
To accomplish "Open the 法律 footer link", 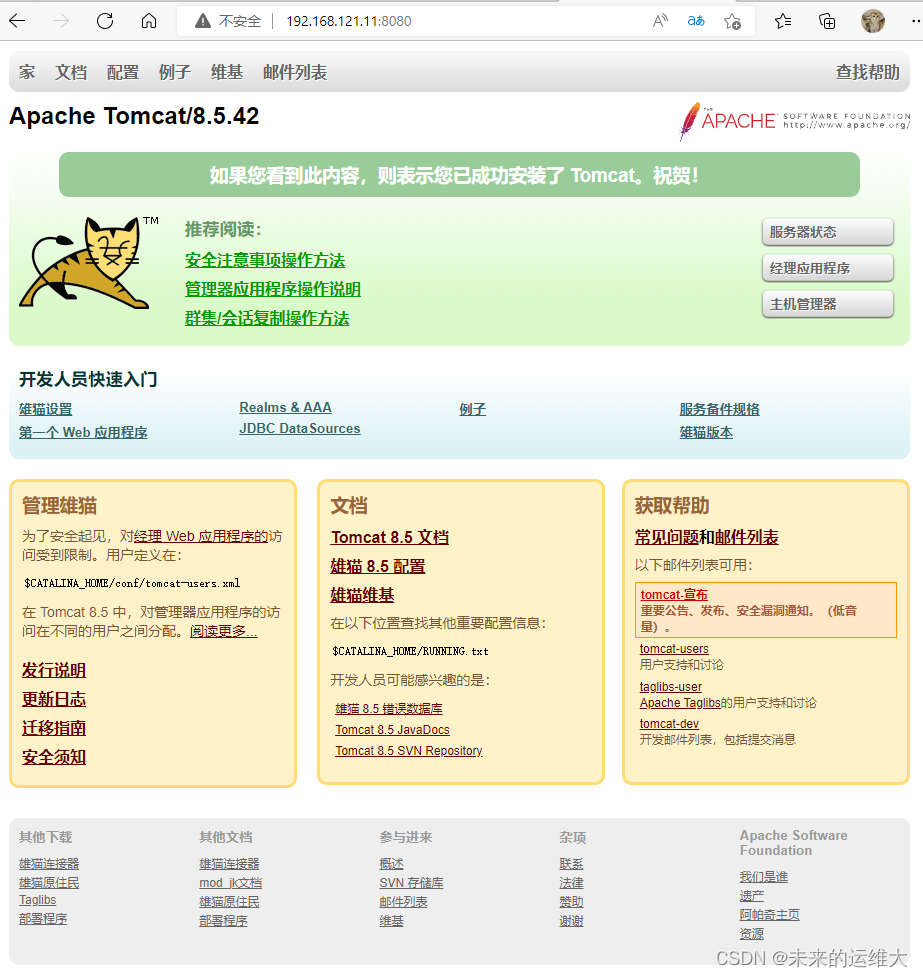I will pos(571,883).
